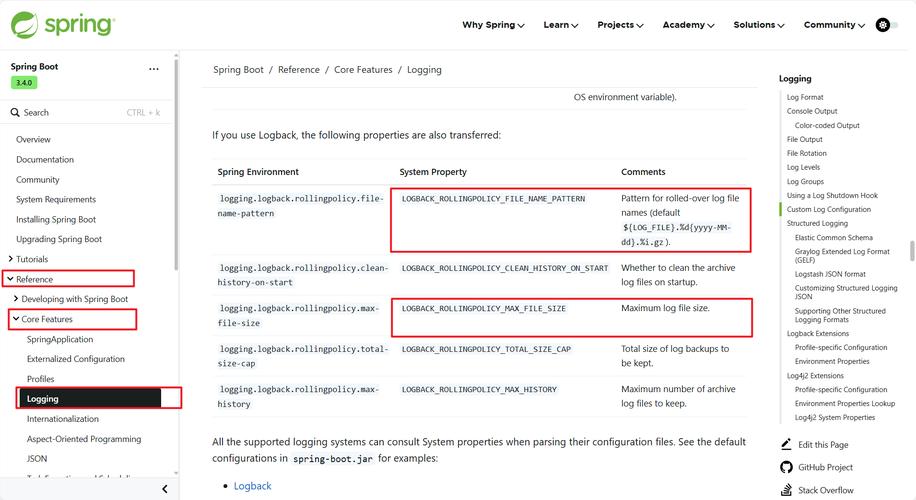Viewport: 916px width, 500px height.
Task: Open the Logback link in the list
Action: [252, 485]
